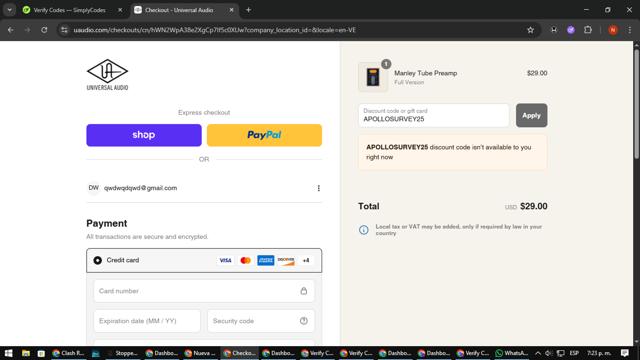The image size is (640, 360).
Task: Go back to previous page
Action: pyautogui.click(x=11, y=30)
